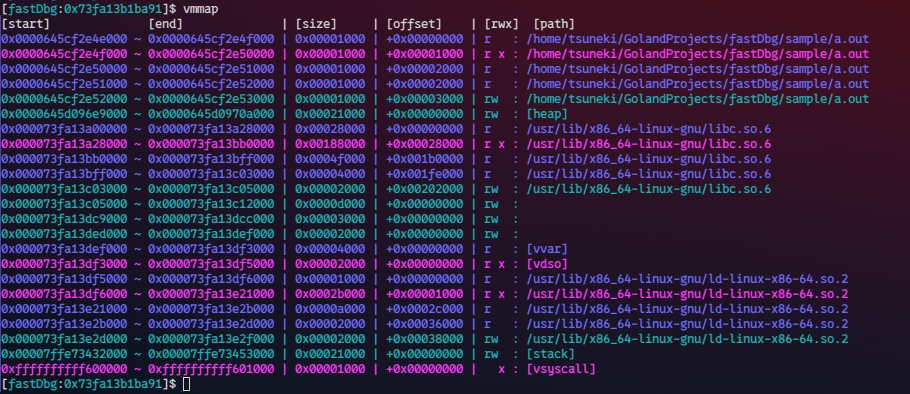Click offset value +0x00038000
The image size is (910, 394).
(425, 338)
